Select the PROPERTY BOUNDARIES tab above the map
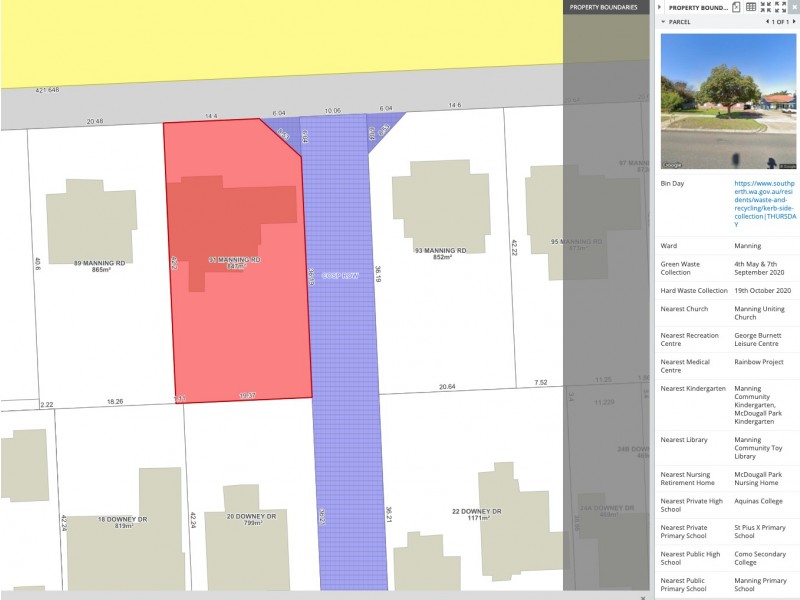The width and height of the screenshot is (800, 600). (x=604, y=7)
